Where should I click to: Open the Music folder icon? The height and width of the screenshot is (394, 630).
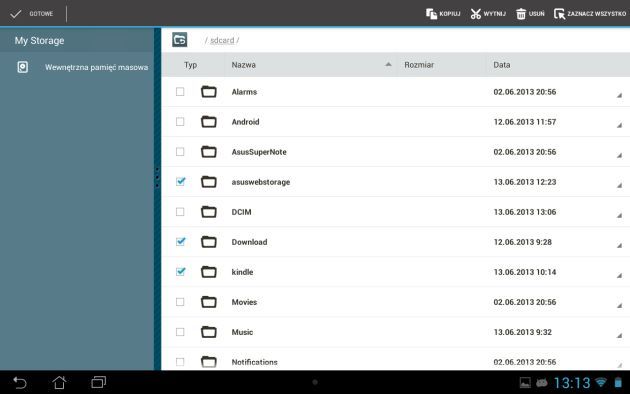[x=209, y=332]
